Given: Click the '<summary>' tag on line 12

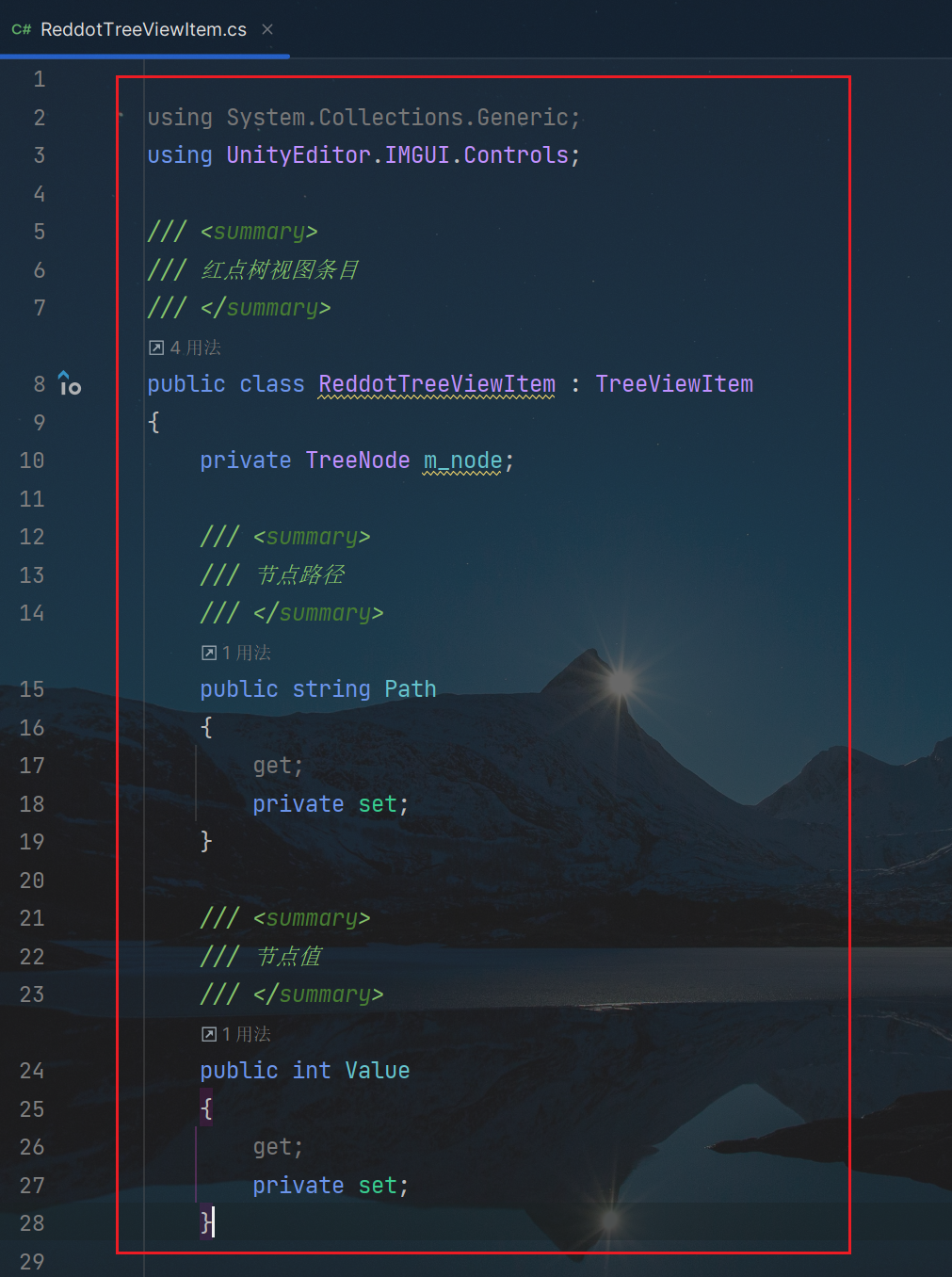Looking at the screenshot, I should (312, 537).
